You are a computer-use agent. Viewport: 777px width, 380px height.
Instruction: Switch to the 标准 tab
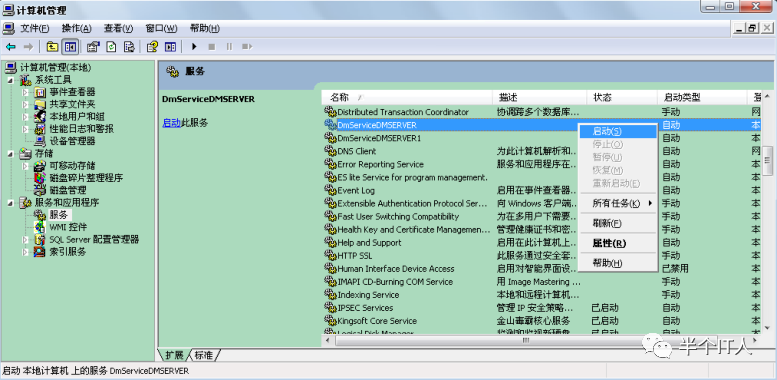pyautogui.click(x=203, y=355)
